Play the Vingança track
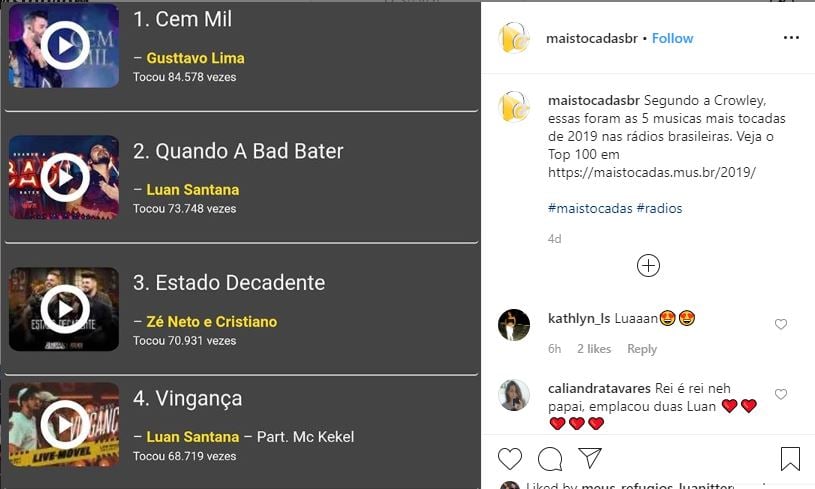The height and width of the screenshot is (489, 815). pos(64,425)
